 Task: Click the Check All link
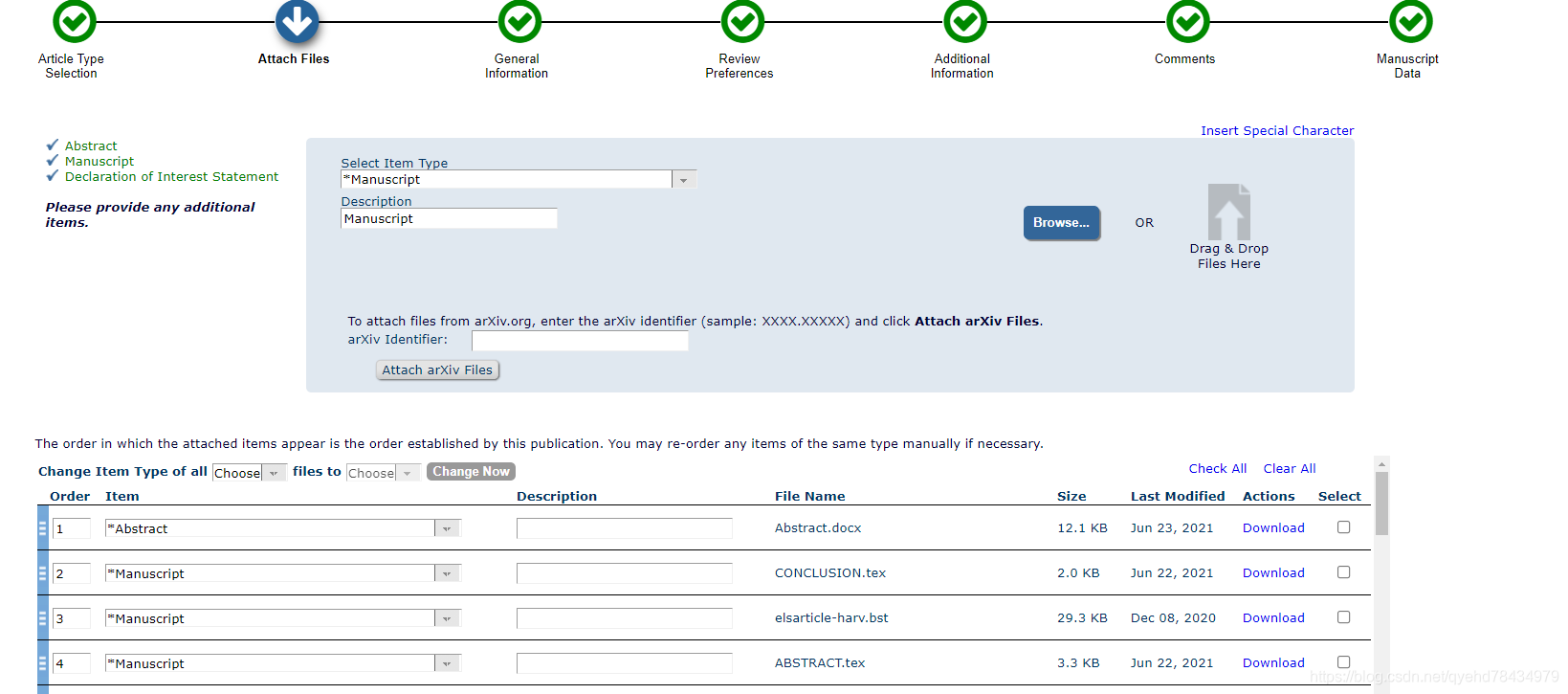click(x=1218, y=469)
